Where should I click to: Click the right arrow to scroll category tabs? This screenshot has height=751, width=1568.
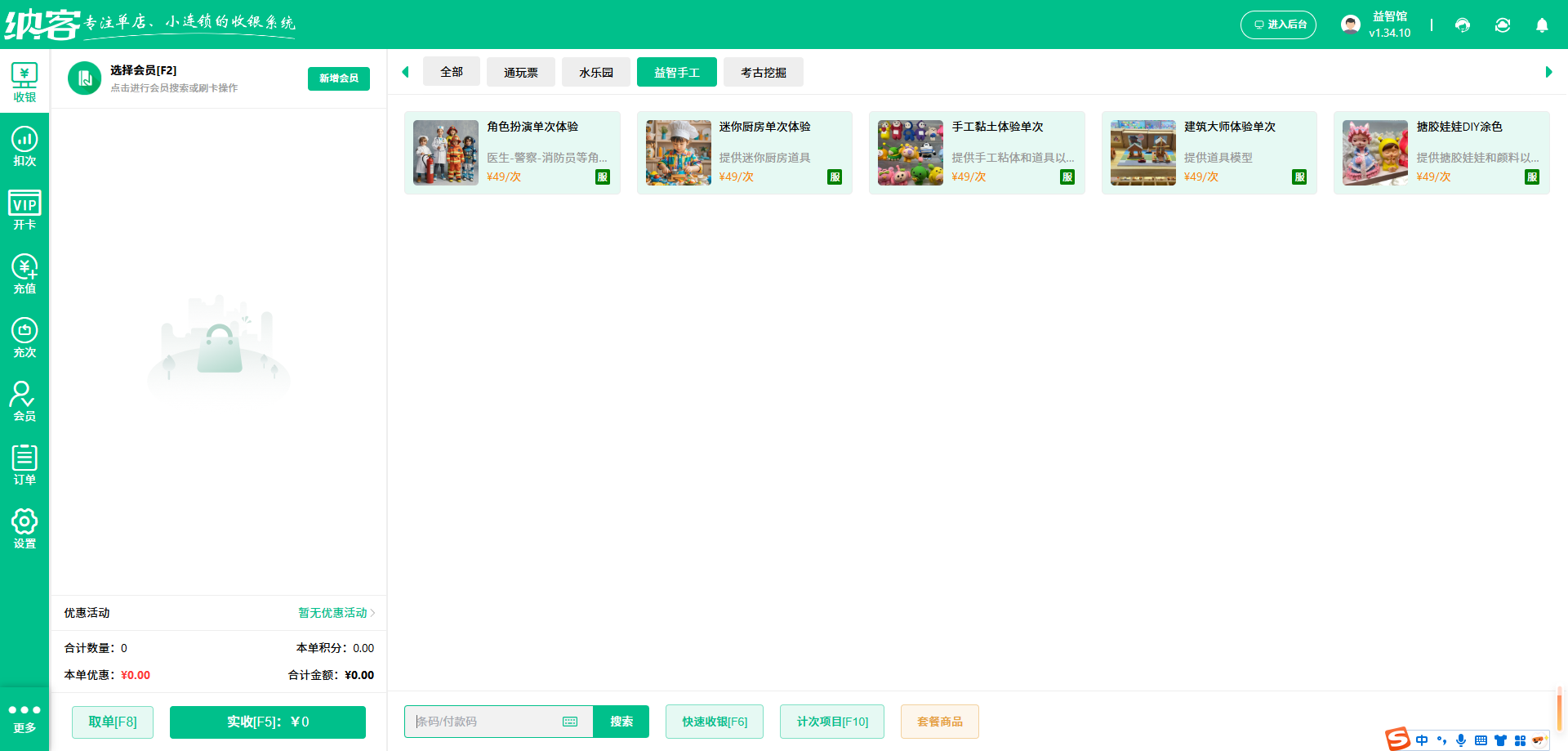(1548, 72)
